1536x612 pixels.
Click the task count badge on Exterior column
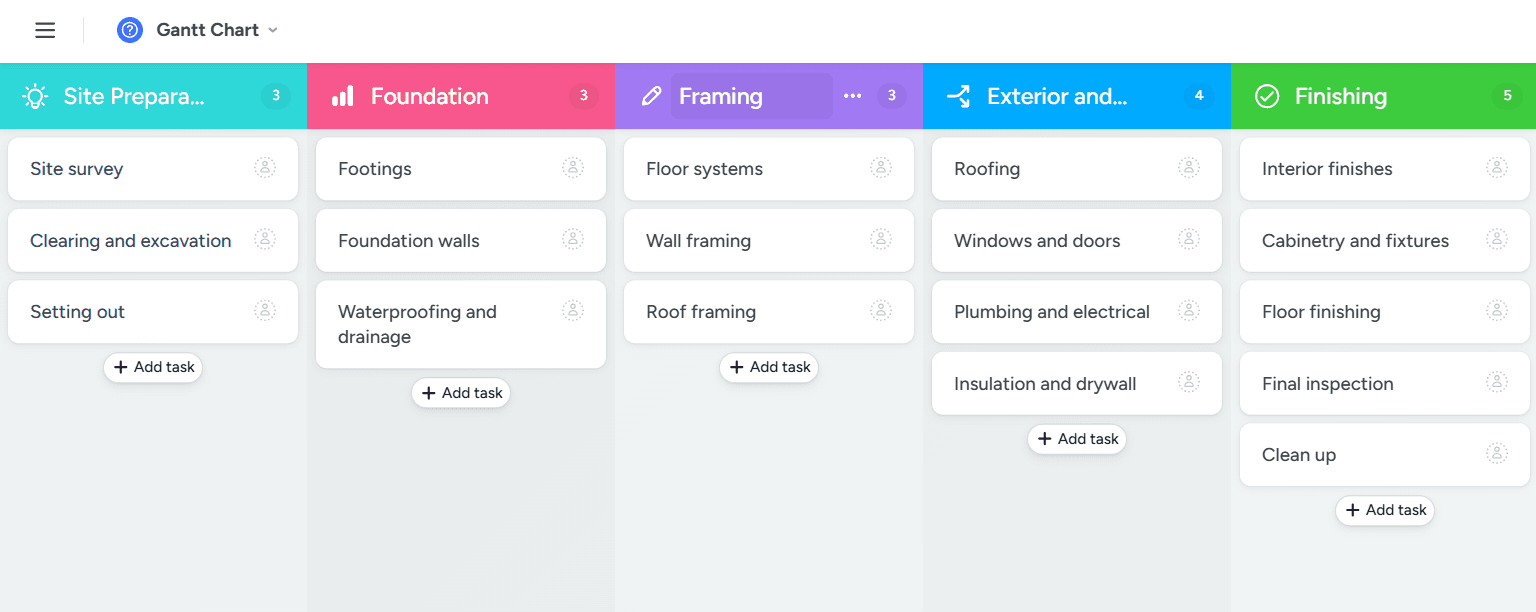(x=1199, y=96)
